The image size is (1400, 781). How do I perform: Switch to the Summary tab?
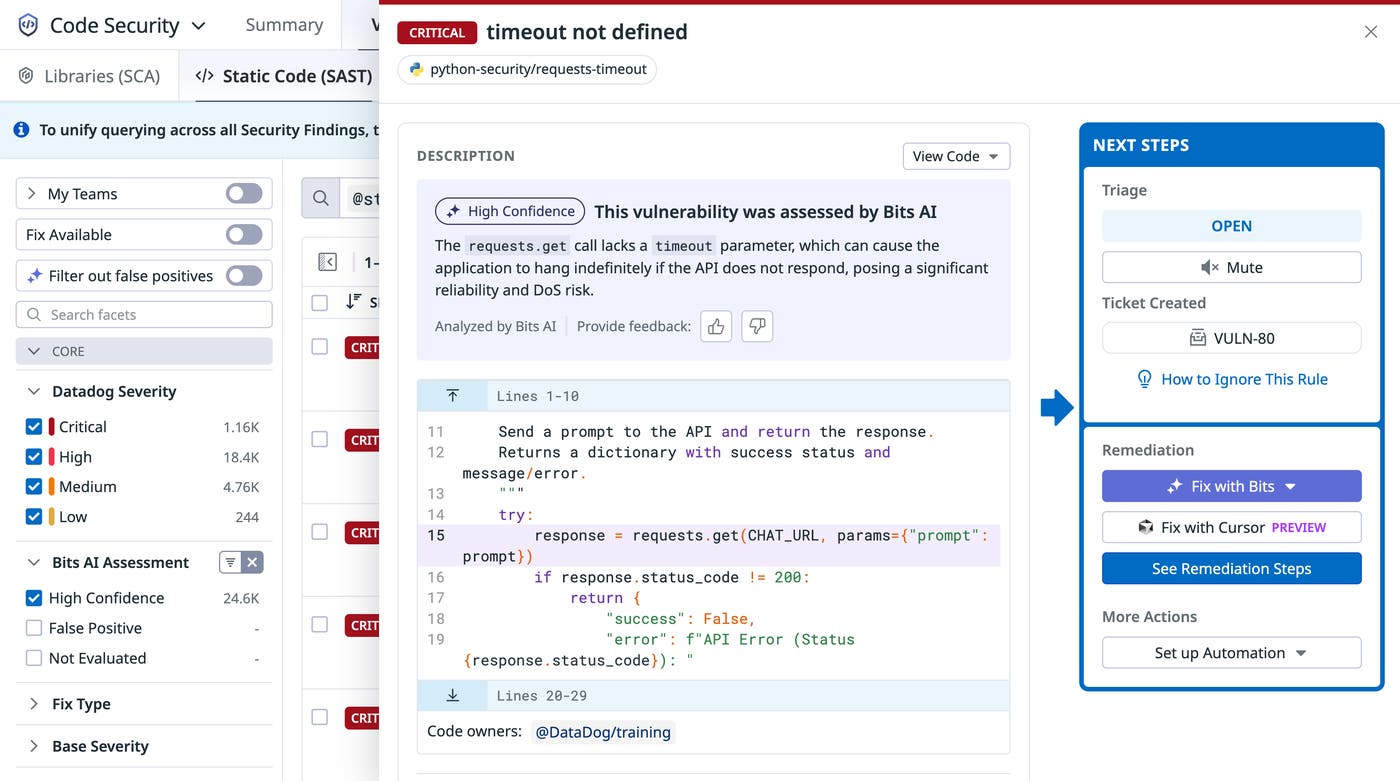[284, 25]
